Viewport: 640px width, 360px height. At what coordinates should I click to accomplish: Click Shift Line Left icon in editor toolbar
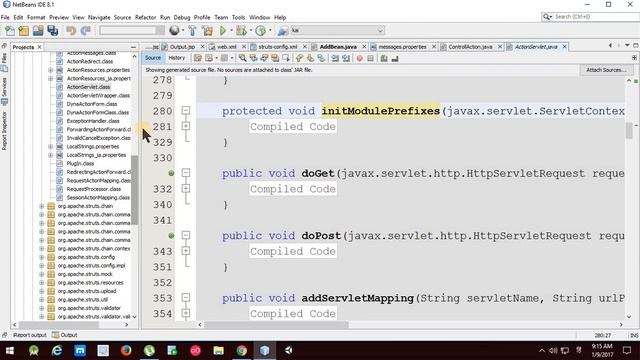(335, 58)
